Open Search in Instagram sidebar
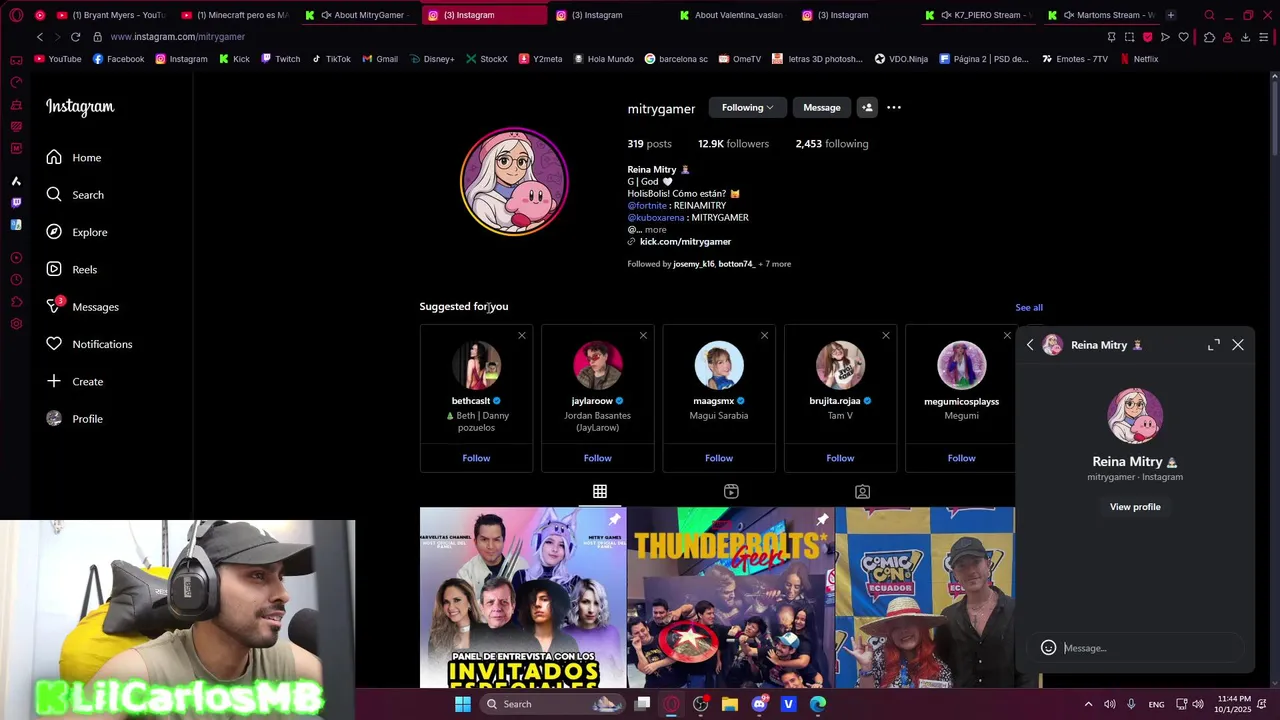 pyautogui.click(x=74, y=195)
